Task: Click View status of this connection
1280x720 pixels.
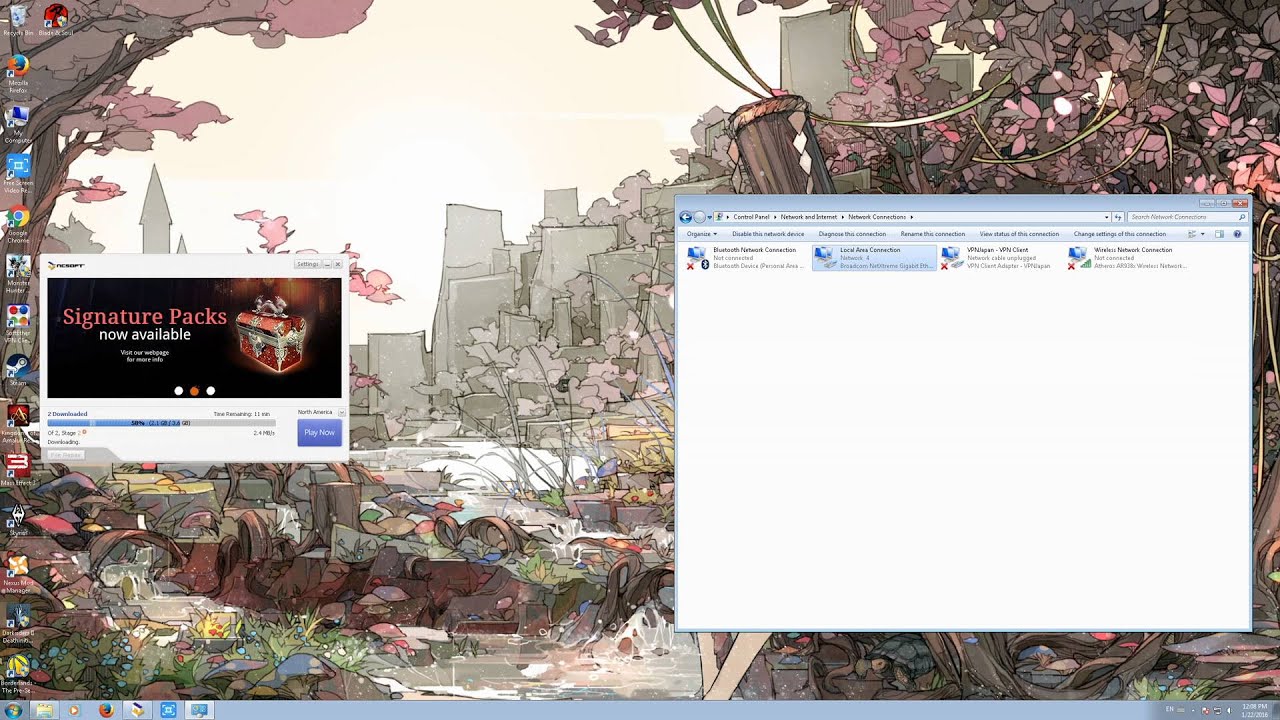Action: [1019, 234]
